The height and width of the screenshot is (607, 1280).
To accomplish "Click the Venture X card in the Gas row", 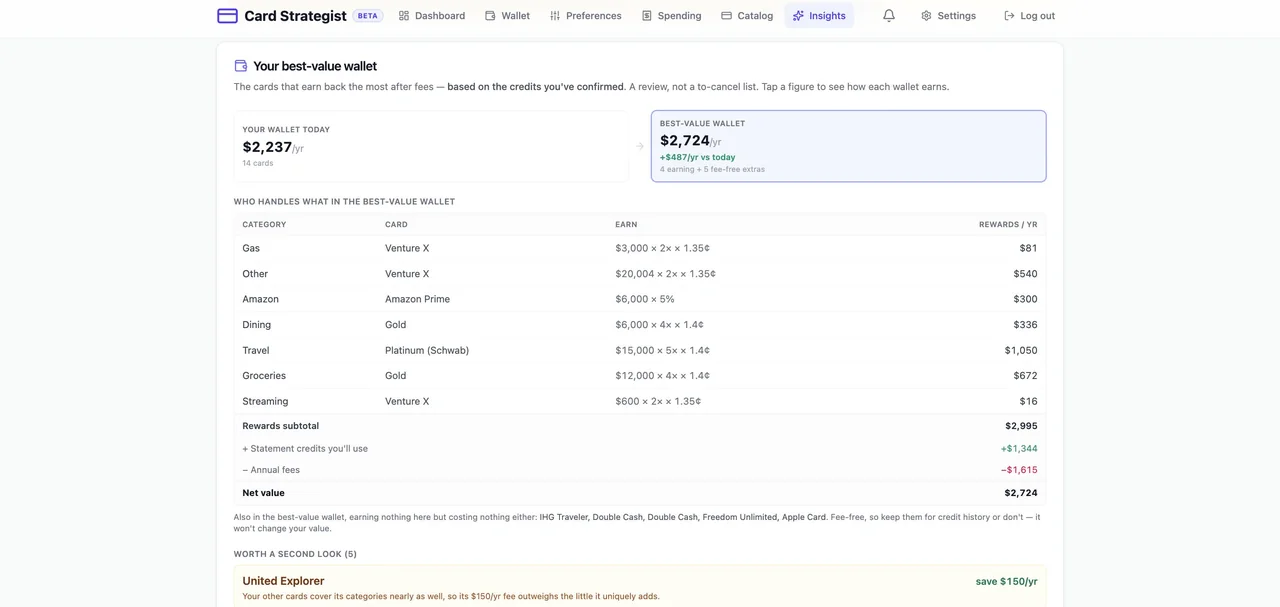I will 407,248.
